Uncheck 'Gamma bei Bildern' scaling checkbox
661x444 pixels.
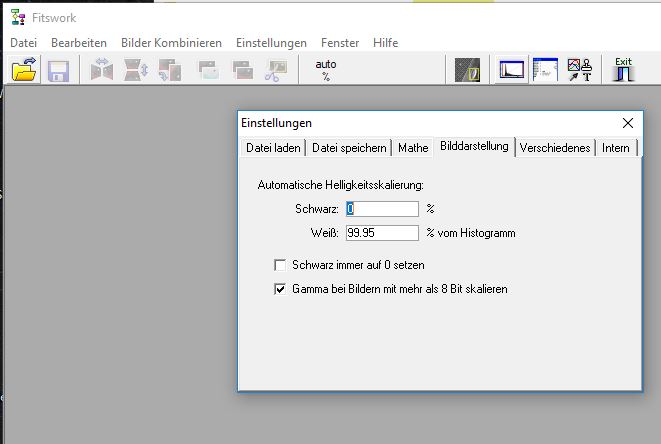pos(281,289)
